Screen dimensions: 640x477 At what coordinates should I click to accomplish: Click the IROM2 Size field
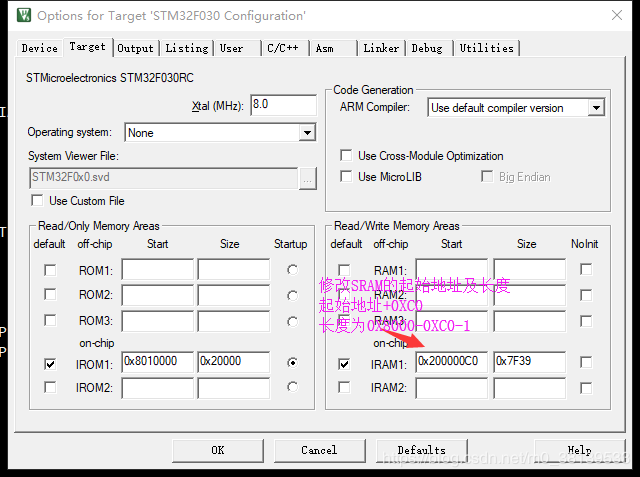(234, 388)
